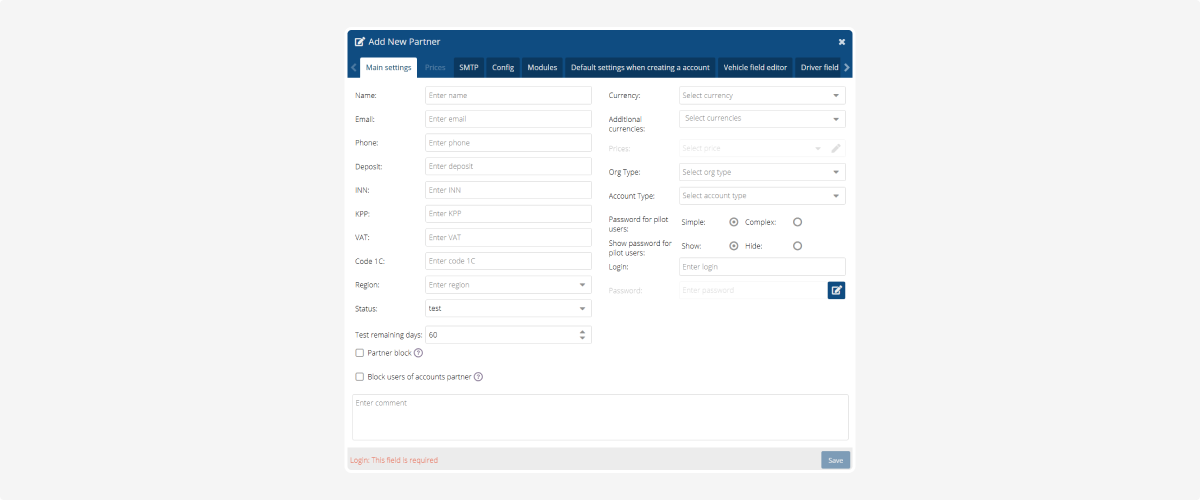Click the password edit icon button
This screenshot has width=1200, height=500.
(x=836, y=290)
